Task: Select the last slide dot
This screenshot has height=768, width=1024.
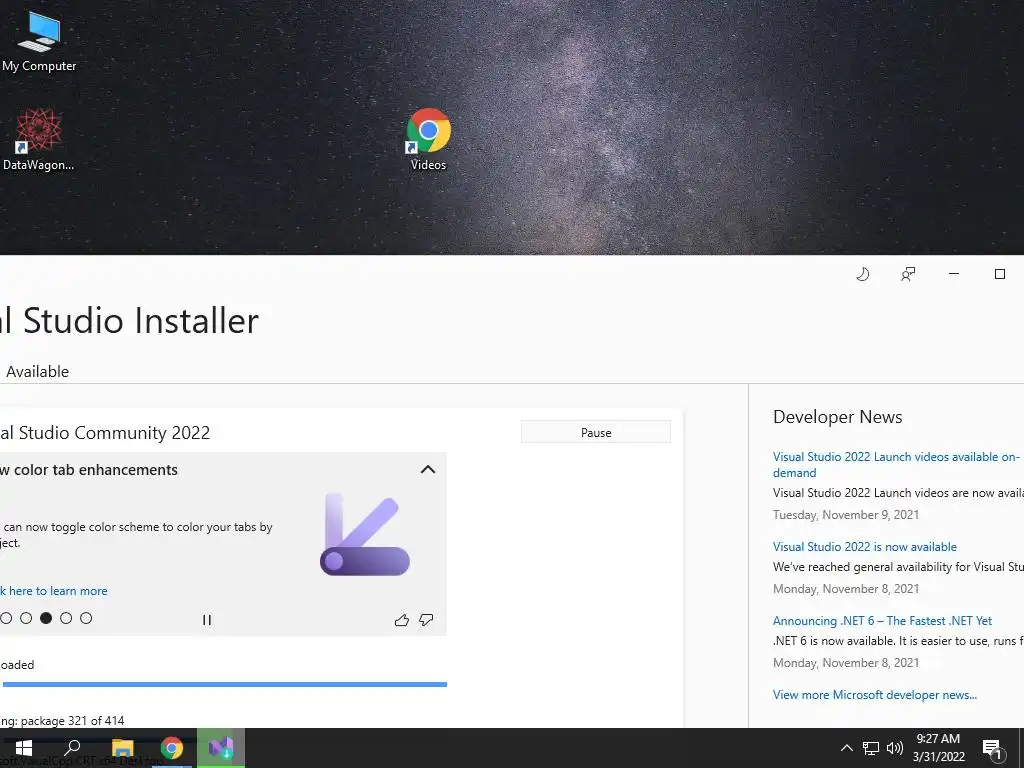Action: [86, 618]
